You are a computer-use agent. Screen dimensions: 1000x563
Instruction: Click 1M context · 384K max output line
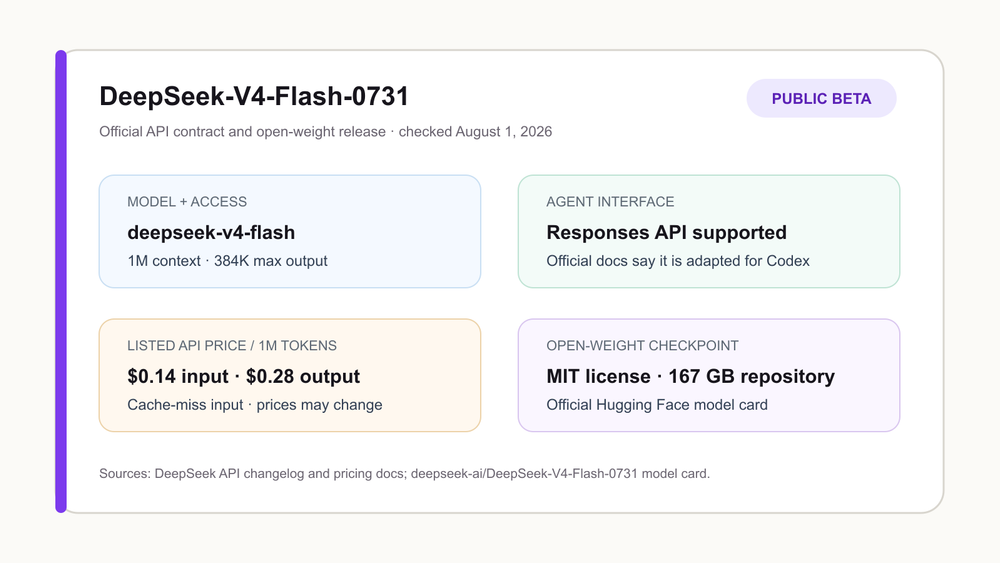(x=227, y=261)
